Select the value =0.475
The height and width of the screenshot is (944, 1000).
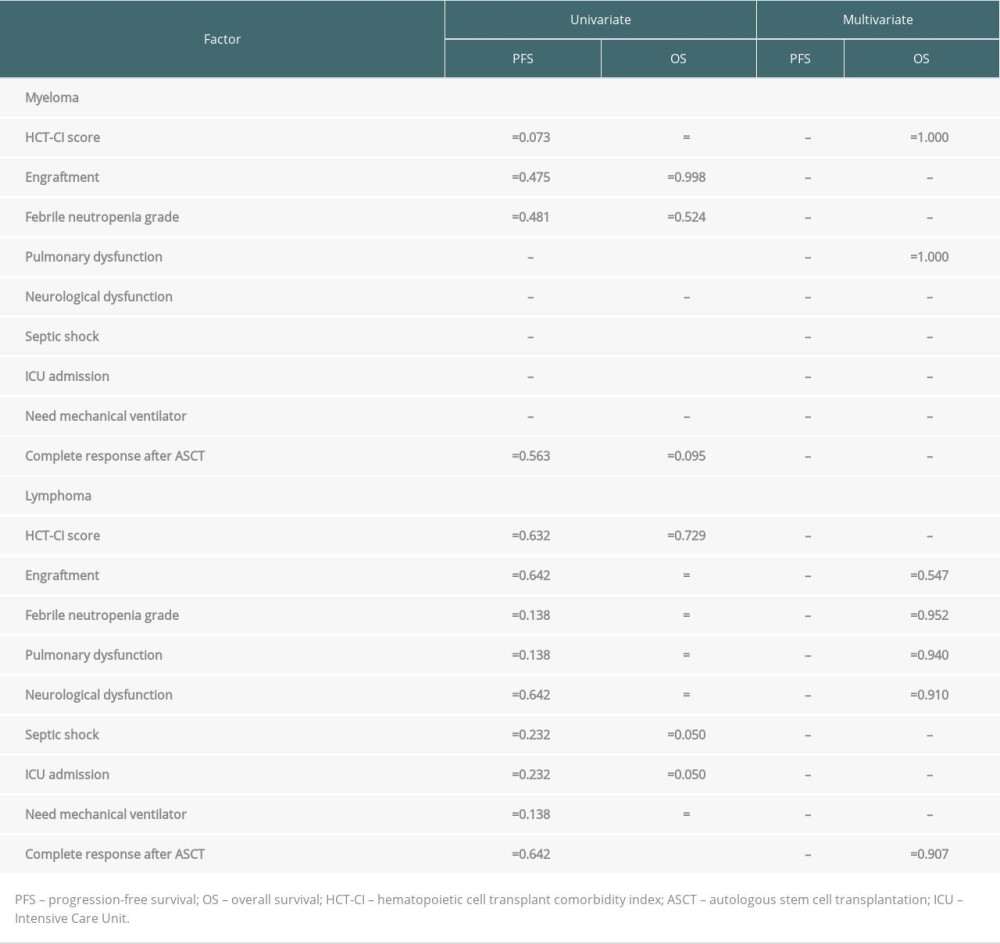(x=531, y=177)
